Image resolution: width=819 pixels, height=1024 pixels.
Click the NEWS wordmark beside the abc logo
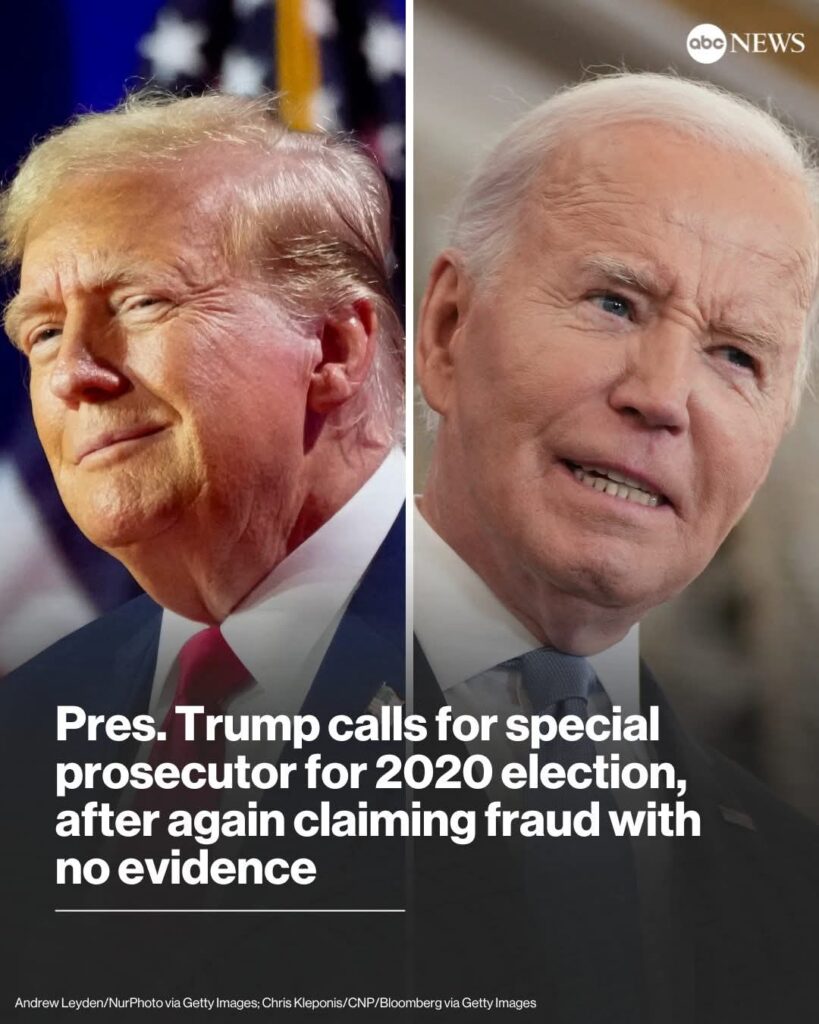tap(767, 43)
